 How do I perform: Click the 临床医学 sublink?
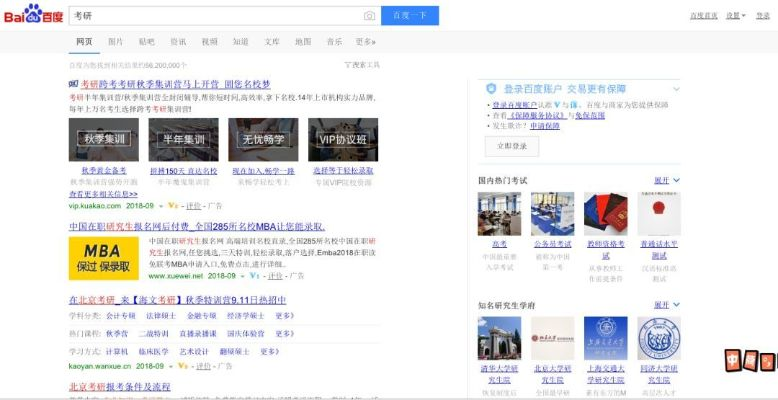tap(154, 351)
